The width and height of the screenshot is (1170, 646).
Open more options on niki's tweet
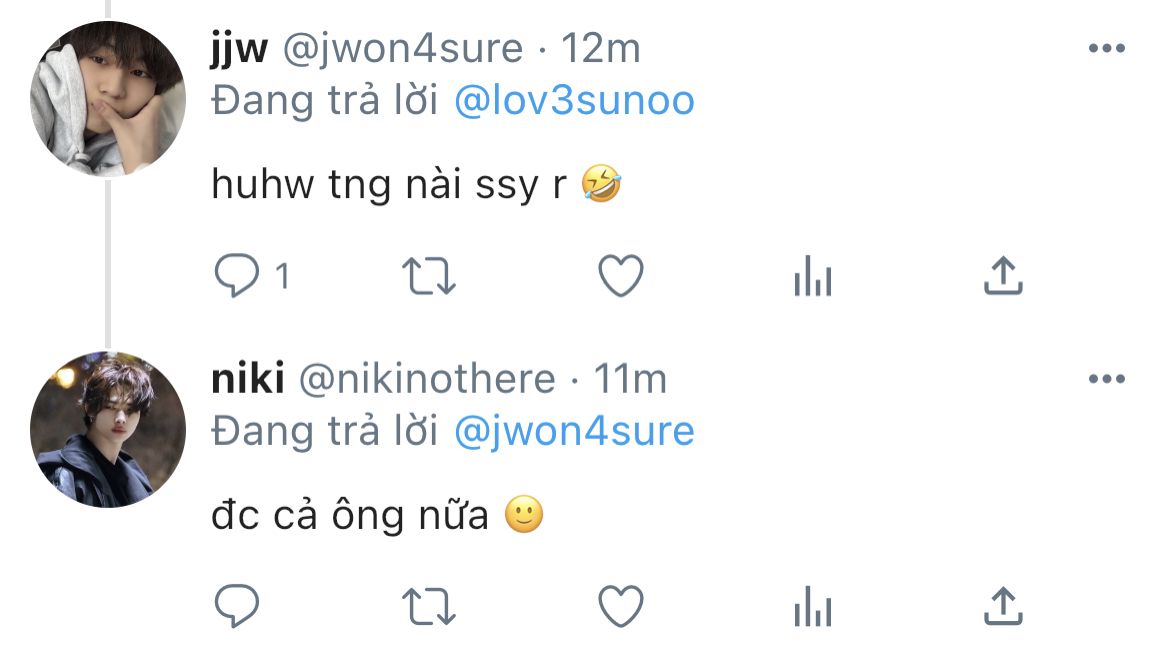pos(1107,379)
